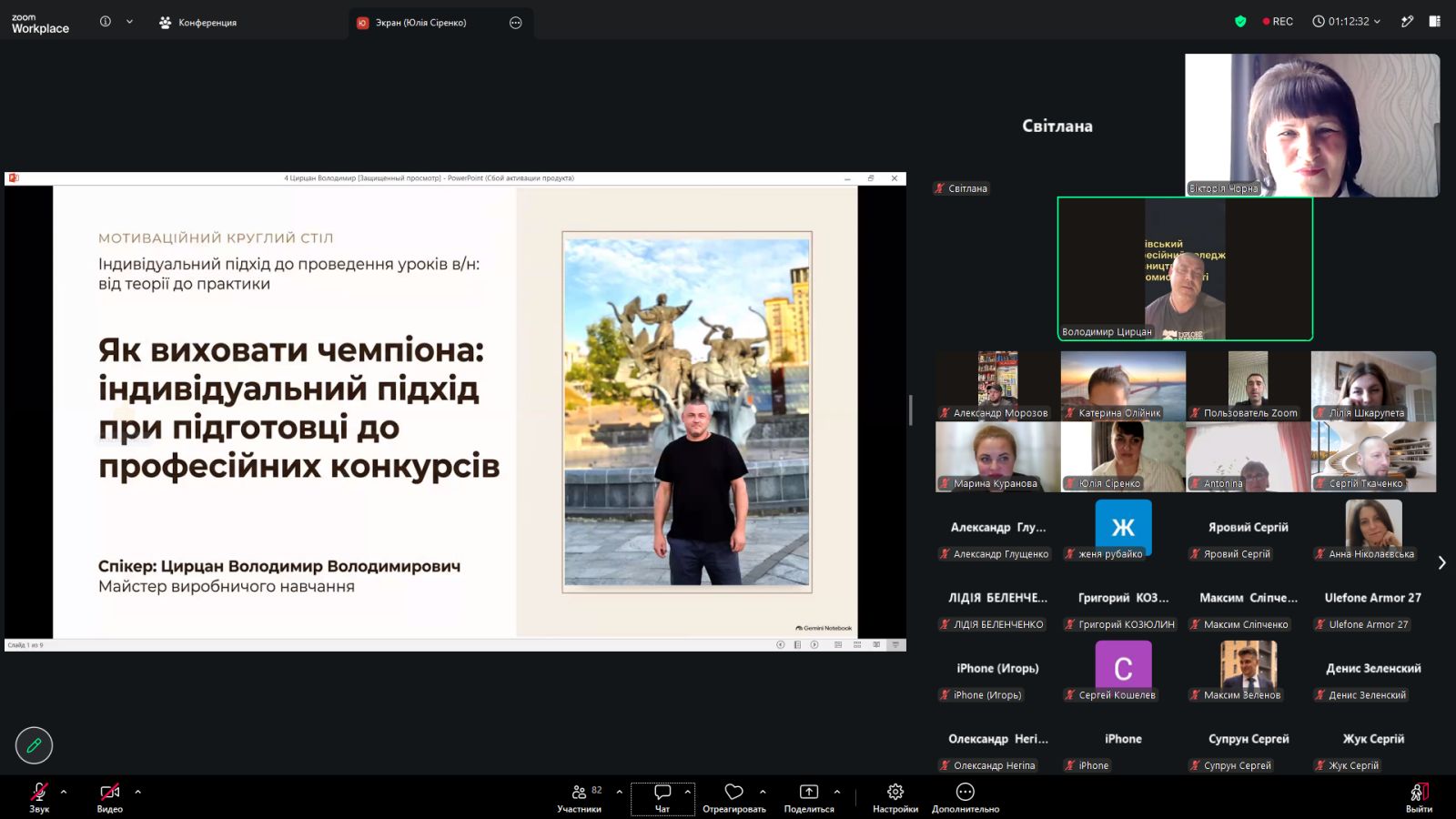The width and height of the screenshot is (1456, 819).
Task: Switch PowerPoint to slide sorter view icon
Action: (x=857, y=644)
